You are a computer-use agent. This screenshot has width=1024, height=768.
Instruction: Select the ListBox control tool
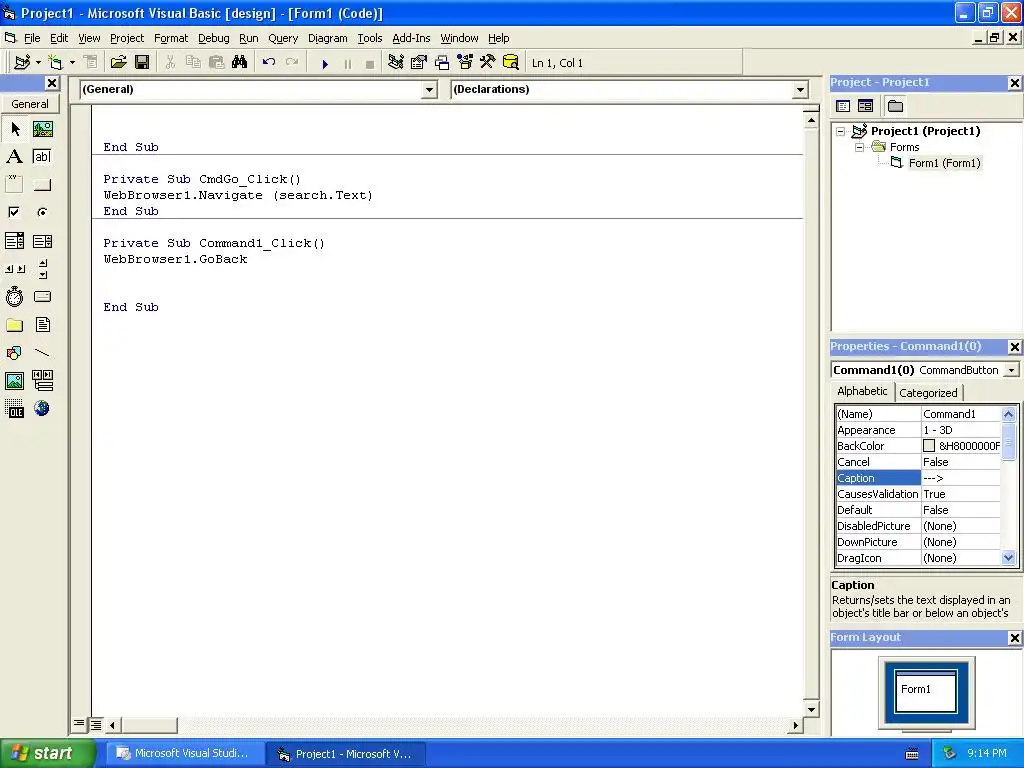(x=42, y=241)
